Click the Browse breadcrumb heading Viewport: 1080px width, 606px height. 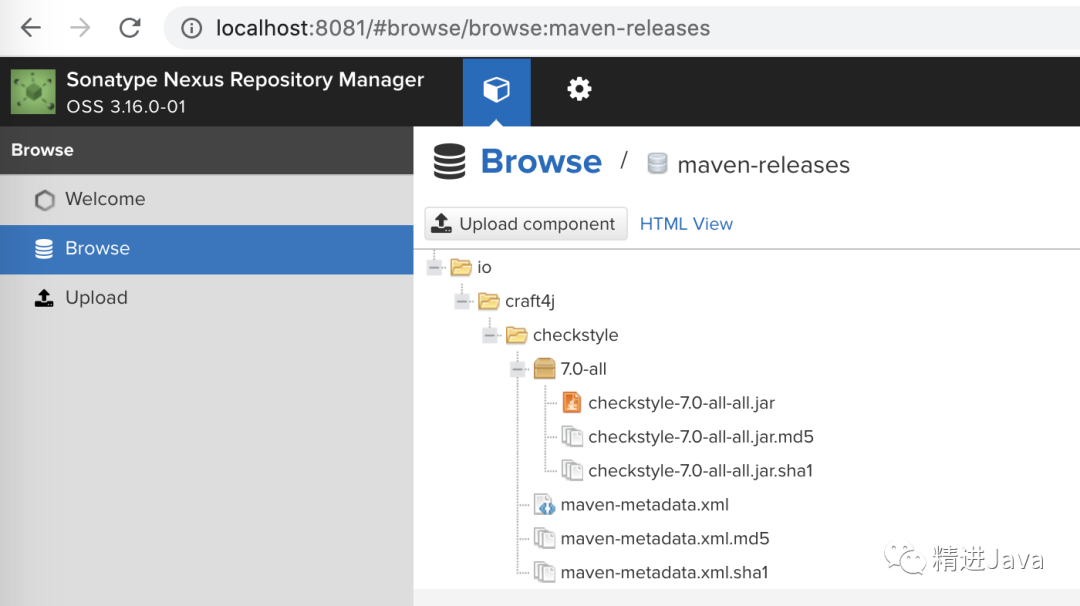tap(541, 162)
